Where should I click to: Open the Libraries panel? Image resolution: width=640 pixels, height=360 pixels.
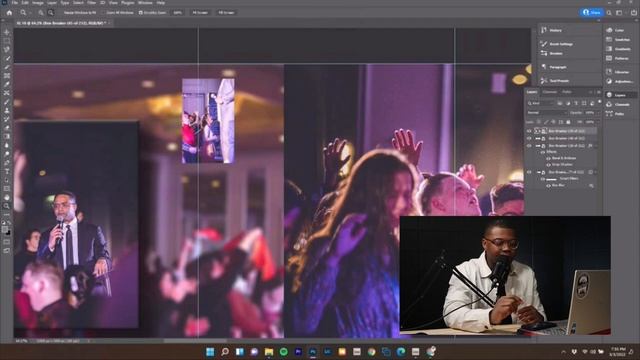coord(617,72)
